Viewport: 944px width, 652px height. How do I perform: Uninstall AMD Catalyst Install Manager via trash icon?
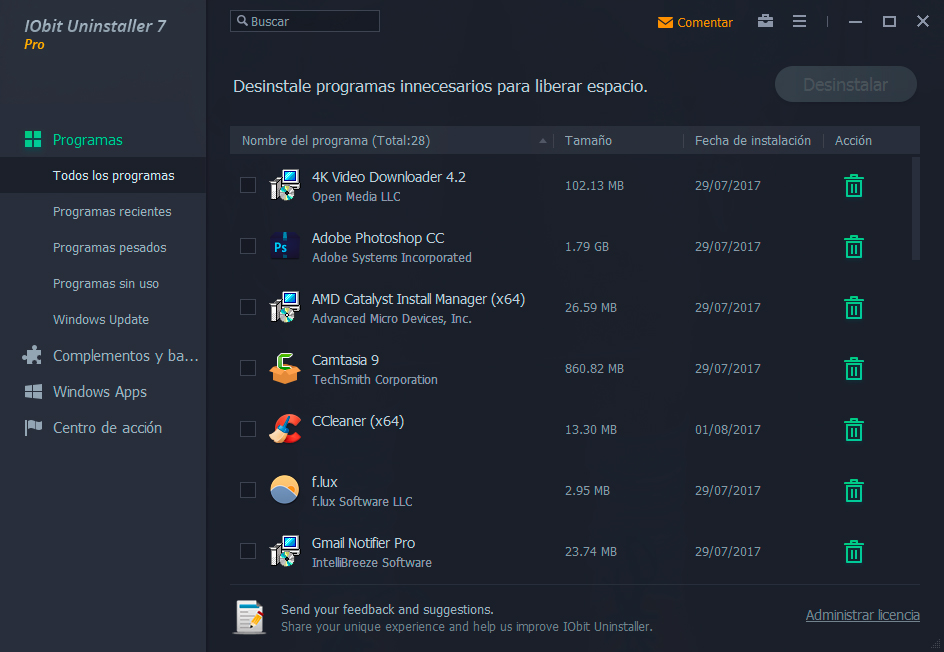point(854,308)
